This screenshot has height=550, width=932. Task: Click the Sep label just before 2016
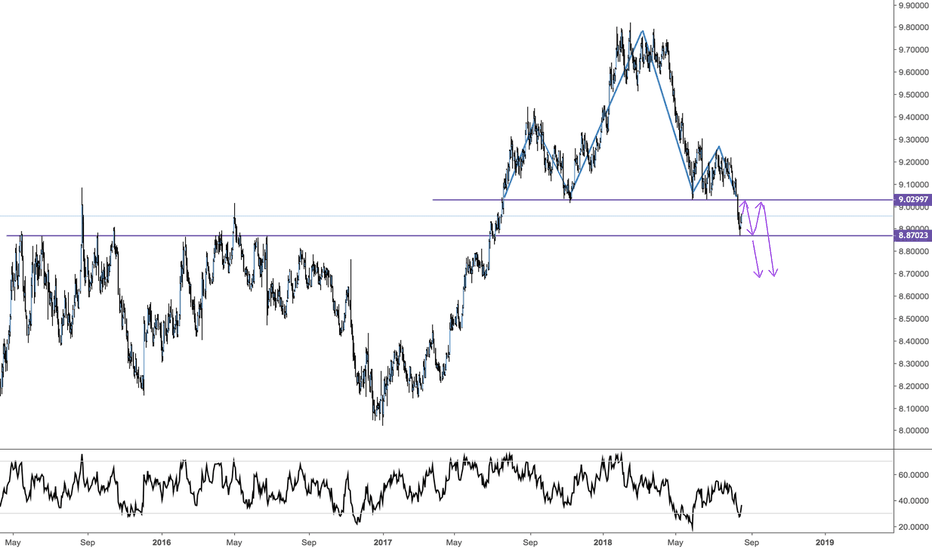87,542
